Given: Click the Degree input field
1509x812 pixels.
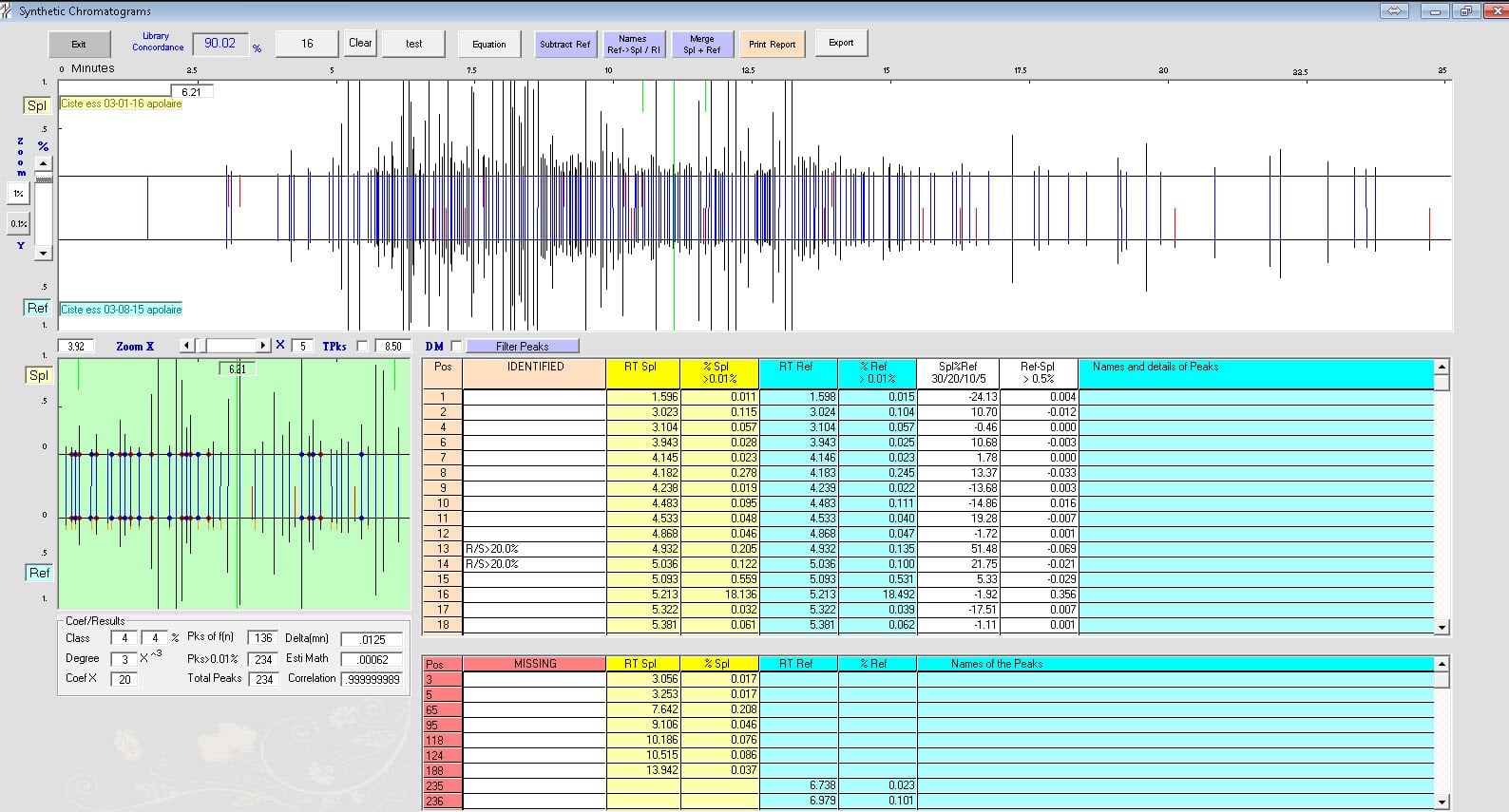Looking at the screenshot, I should pos(124,659).
